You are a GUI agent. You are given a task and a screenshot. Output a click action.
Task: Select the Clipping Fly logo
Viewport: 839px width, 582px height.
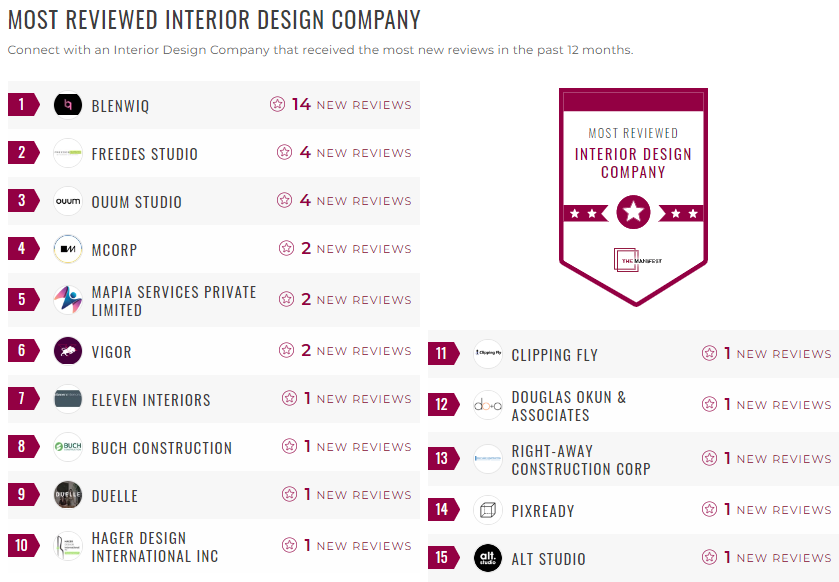487,354
